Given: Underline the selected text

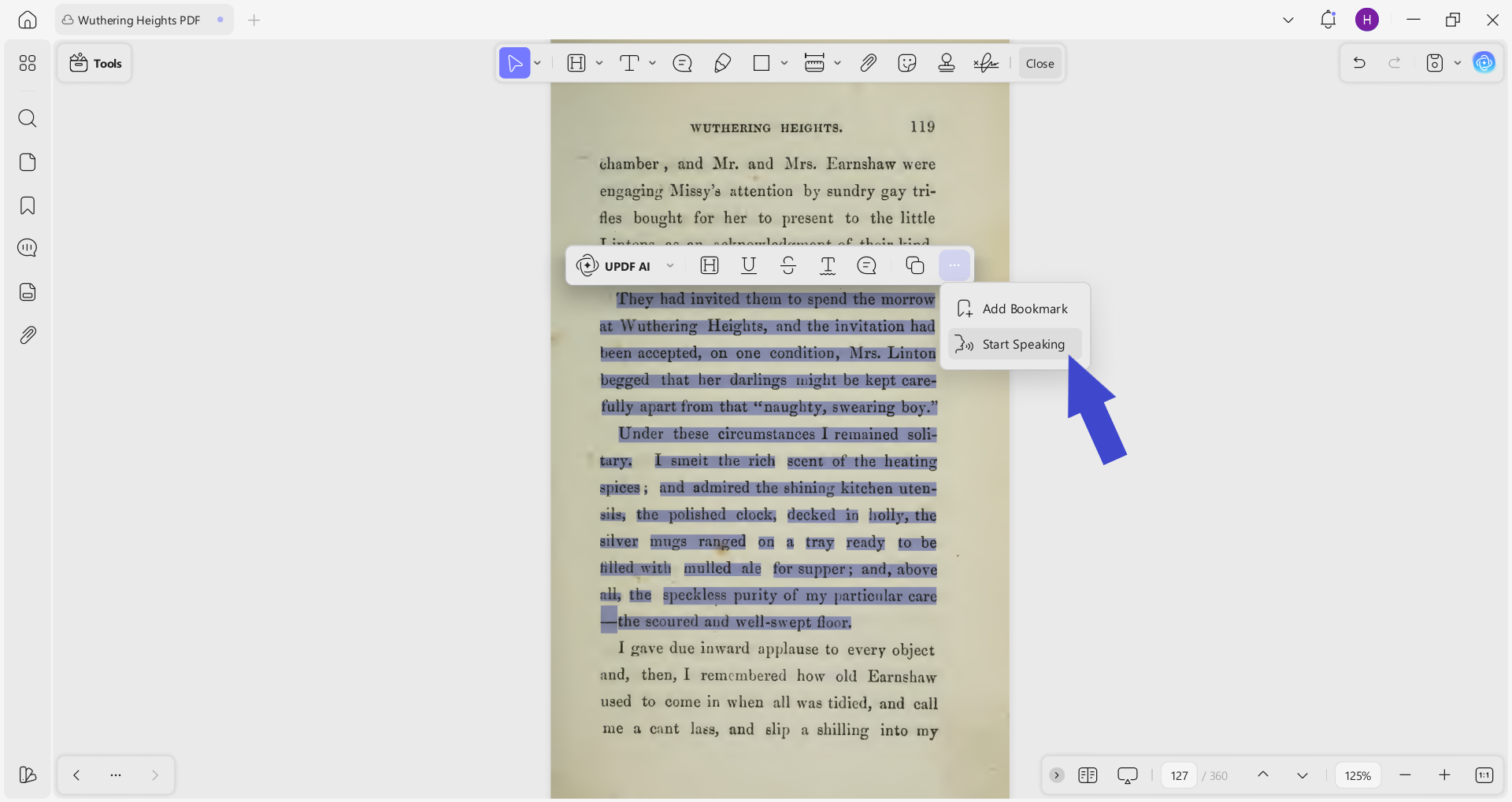Looking at the screenshot, I should (x=749, y=266).
